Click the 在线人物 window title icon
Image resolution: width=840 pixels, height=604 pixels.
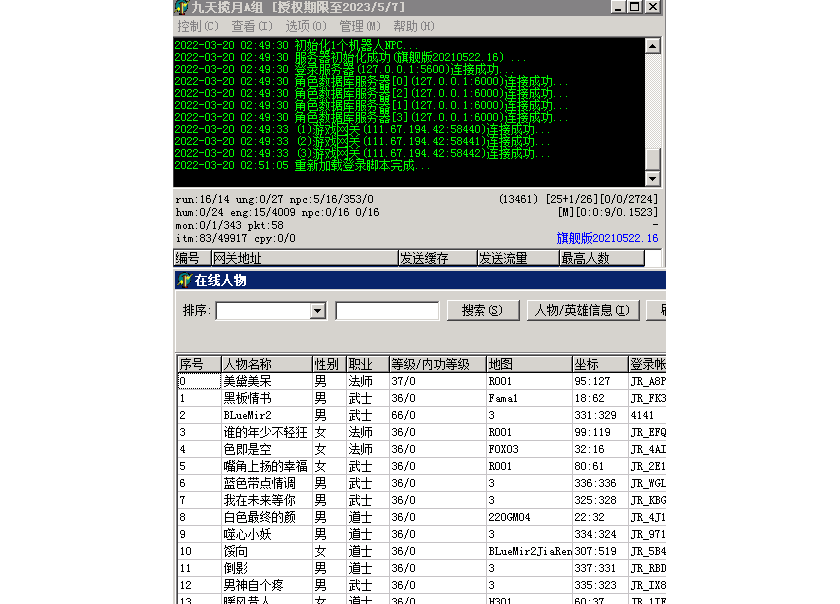(183, 280)
